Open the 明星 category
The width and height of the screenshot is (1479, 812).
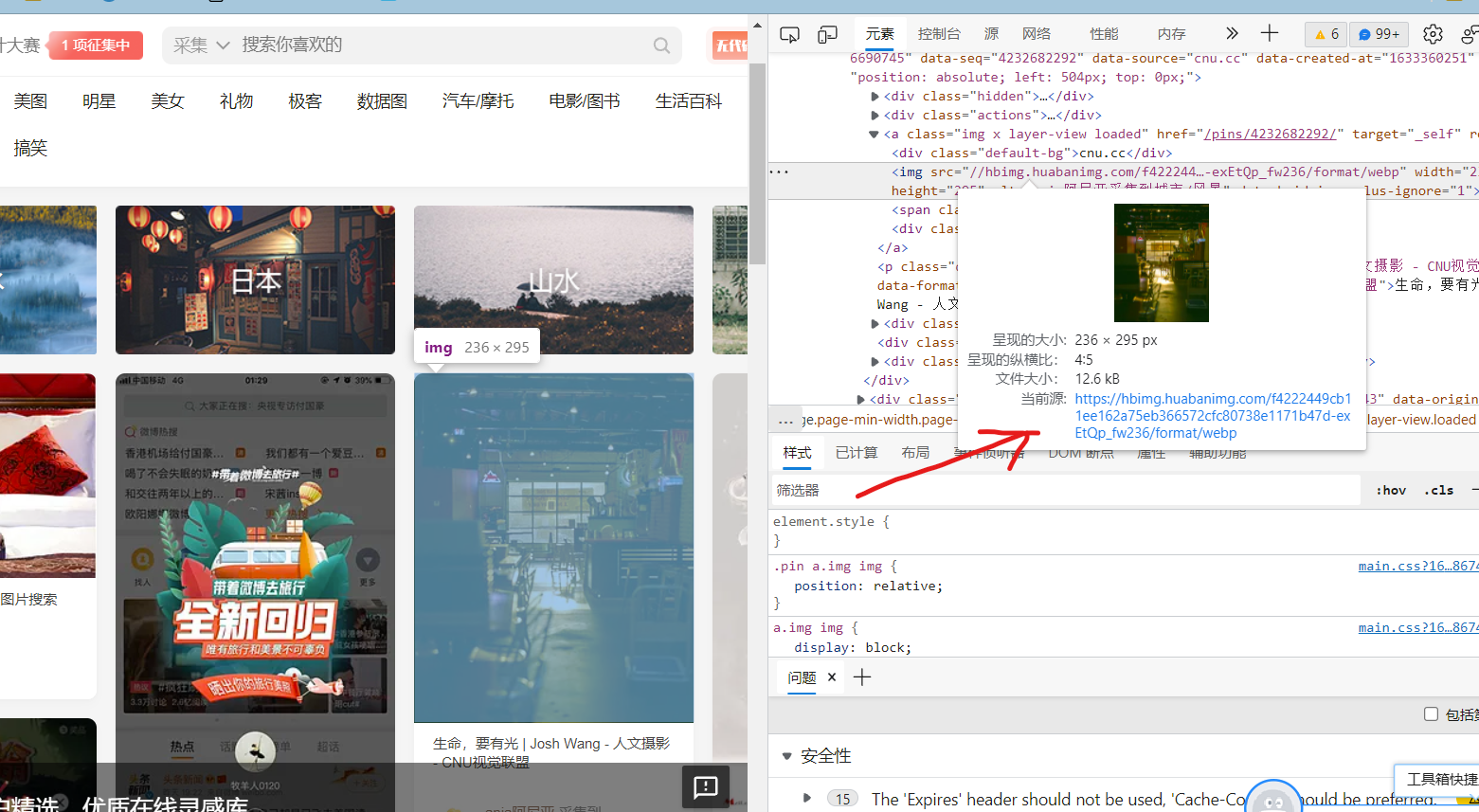point(99,100)
